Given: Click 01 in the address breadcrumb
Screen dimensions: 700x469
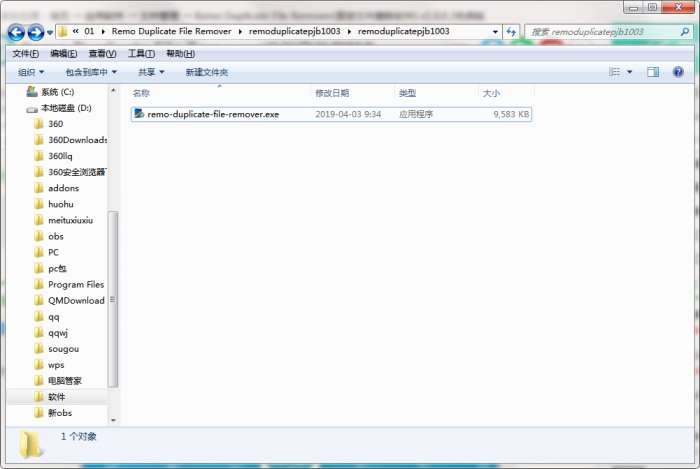Looking at the screenshot, I should click(x=89, y=31).
